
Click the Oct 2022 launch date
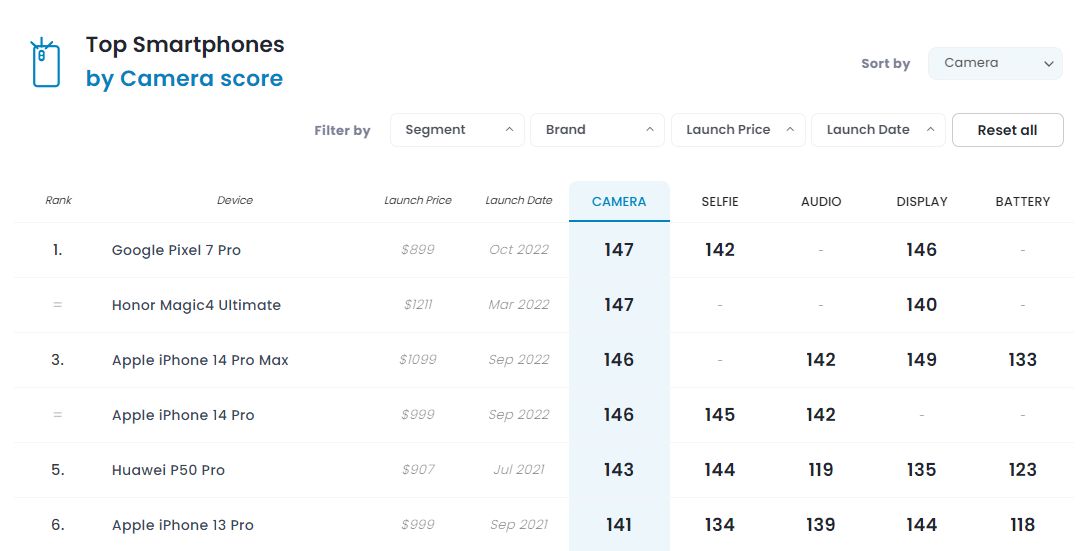(x=519, y=250)
